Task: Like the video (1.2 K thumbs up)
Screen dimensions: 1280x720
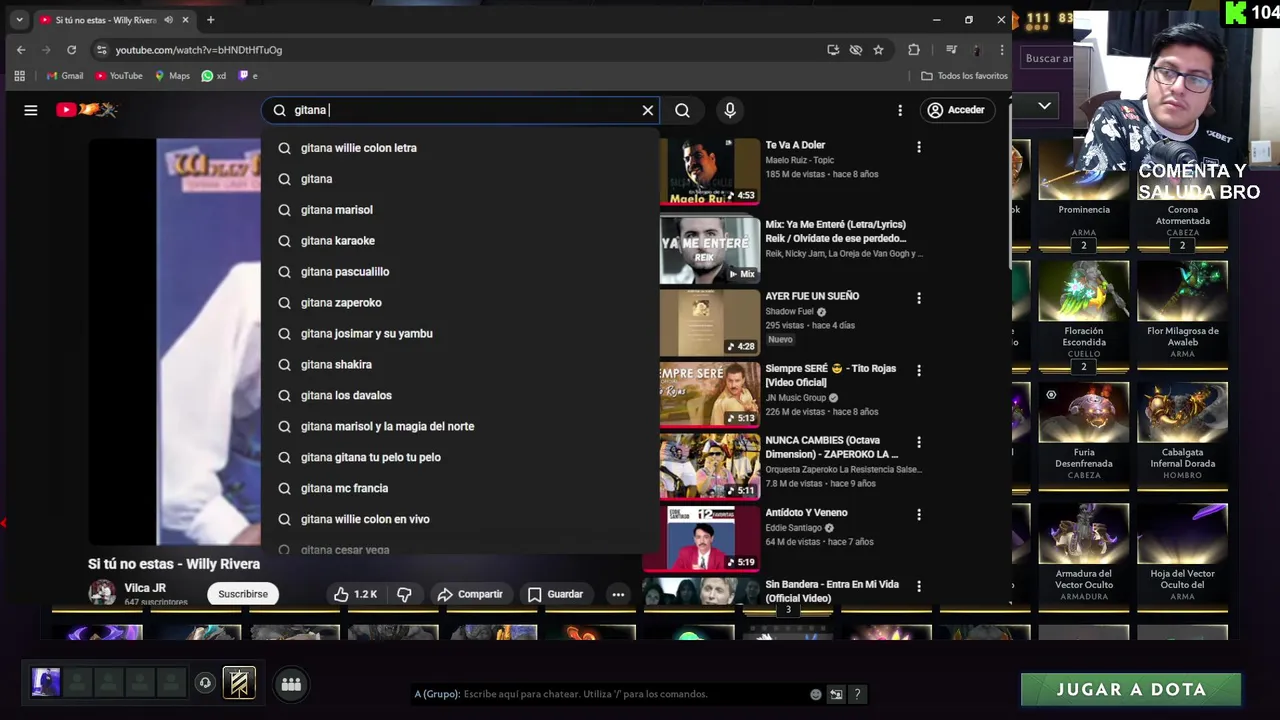Action: coord(356,594)
